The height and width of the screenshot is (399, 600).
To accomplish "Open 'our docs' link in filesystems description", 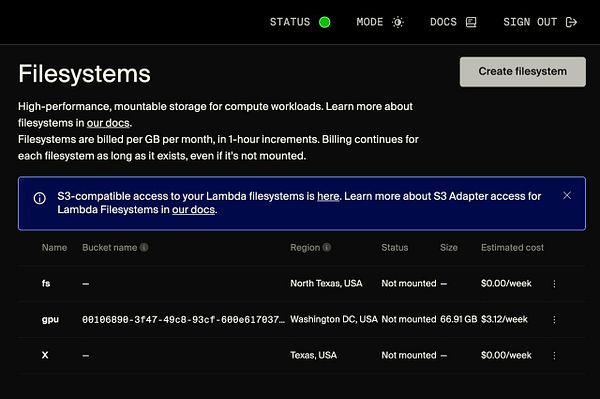I will coord(108,123).
